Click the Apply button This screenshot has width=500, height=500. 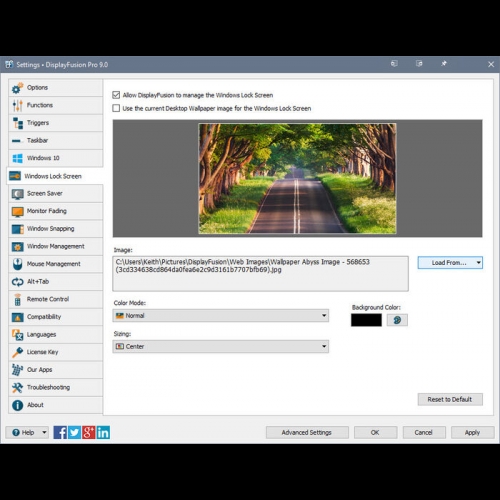coord(472,433)
